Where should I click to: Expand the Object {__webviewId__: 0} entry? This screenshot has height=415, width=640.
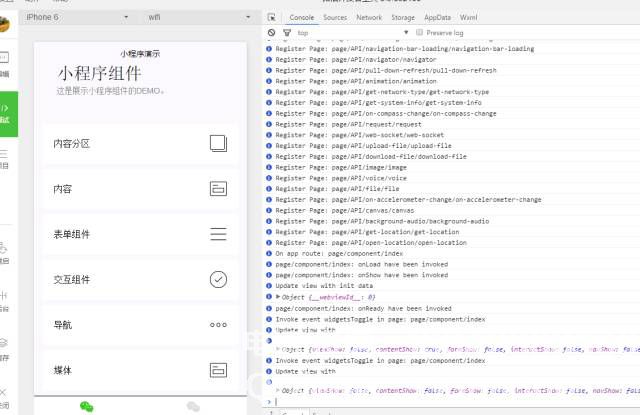(x=278, y=297)
